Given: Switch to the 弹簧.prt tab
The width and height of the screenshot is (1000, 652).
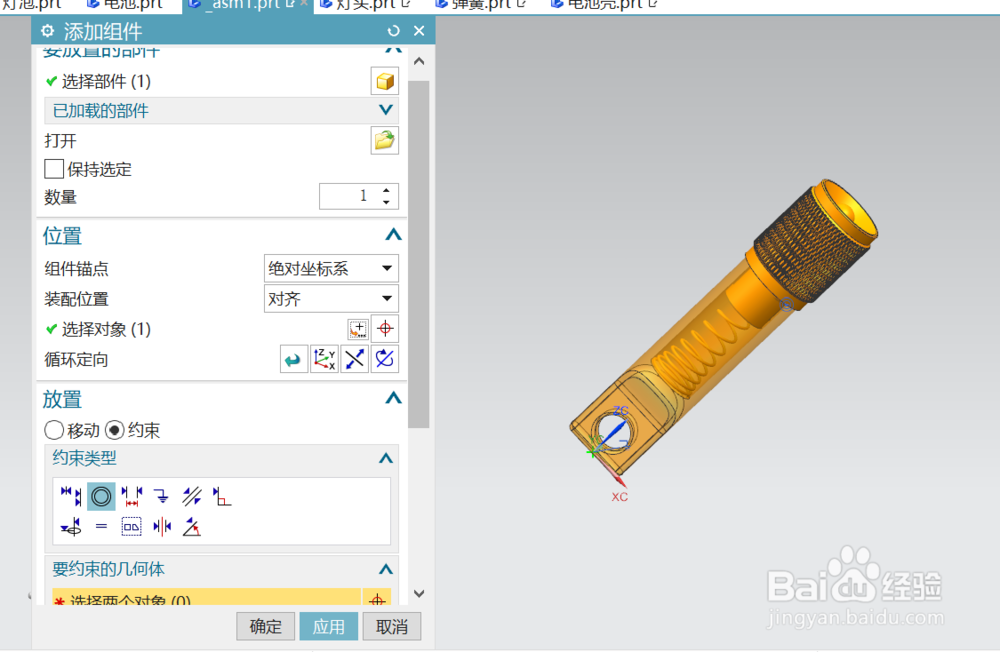Looking at the screenshot, I should [x=481, y=5].
